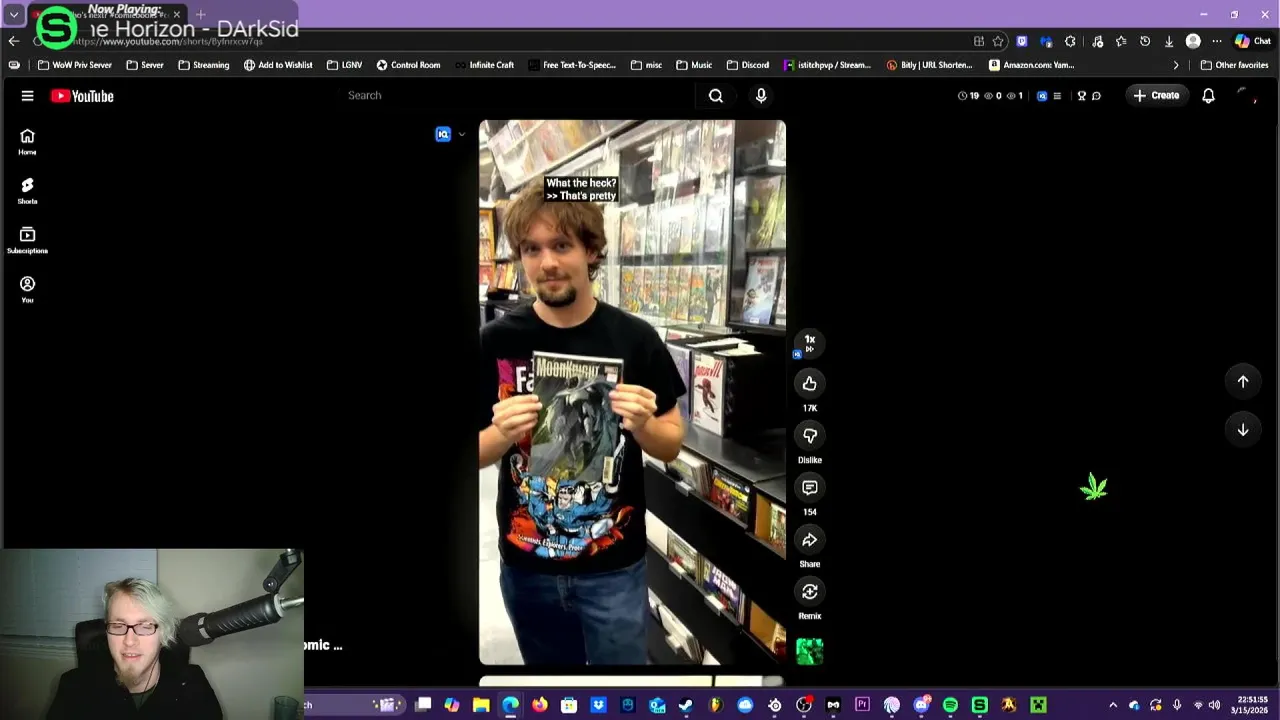Open the Streaming bookmark folder
This screenshot has width=1280, height=720.
[x=203, y=65]
